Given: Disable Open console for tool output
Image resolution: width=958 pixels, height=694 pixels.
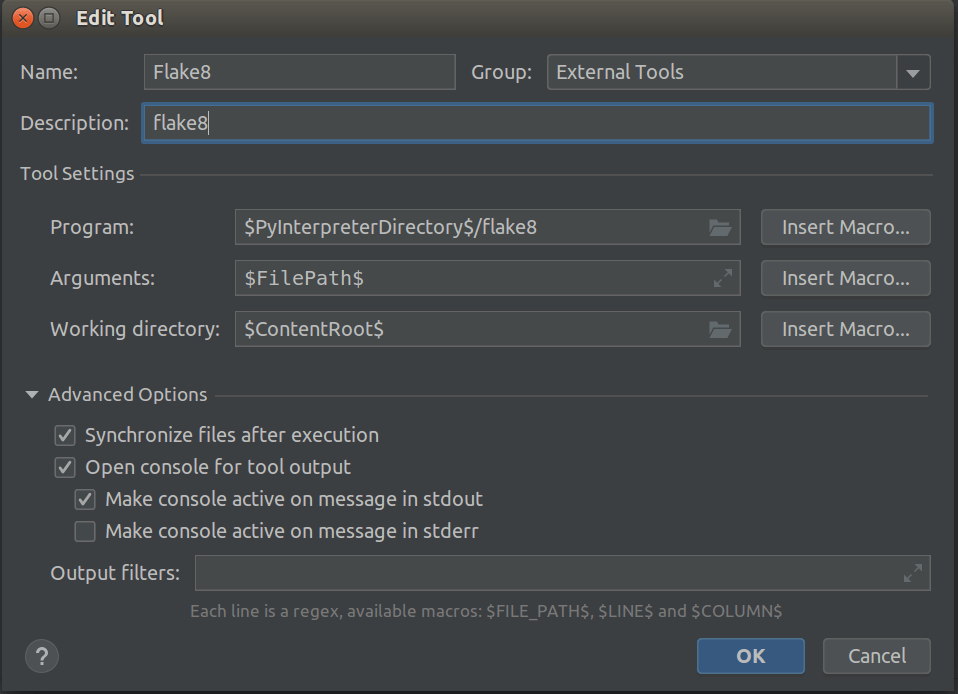Looking at the screenshot, I should pos(66,467).
